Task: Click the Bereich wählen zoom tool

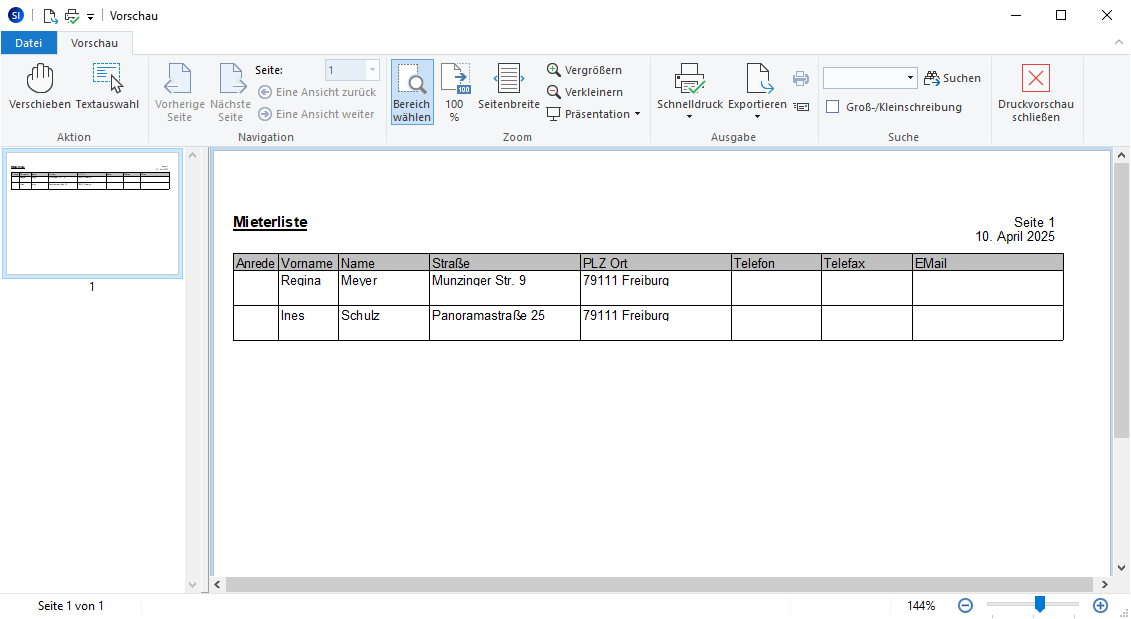Action: tap(412, 93)
